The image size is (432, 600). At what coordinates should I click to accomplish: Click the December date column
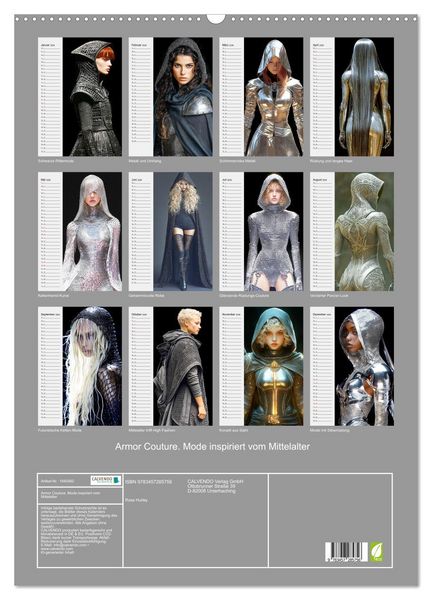[322, 366]
